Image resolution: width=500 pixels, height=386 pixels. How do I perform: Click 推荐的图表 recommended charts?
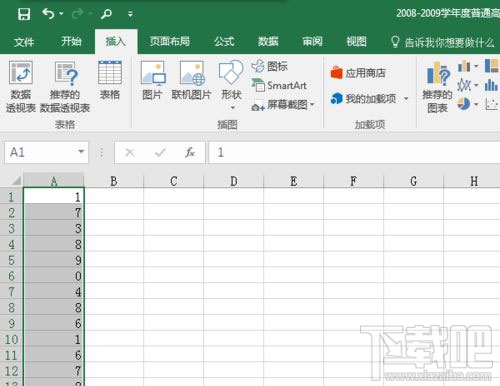click(437, 87)
